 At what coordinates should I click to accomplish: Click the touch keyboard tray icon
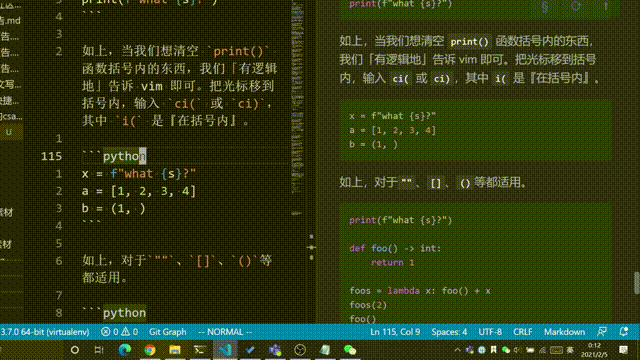[x=556, y=350]
